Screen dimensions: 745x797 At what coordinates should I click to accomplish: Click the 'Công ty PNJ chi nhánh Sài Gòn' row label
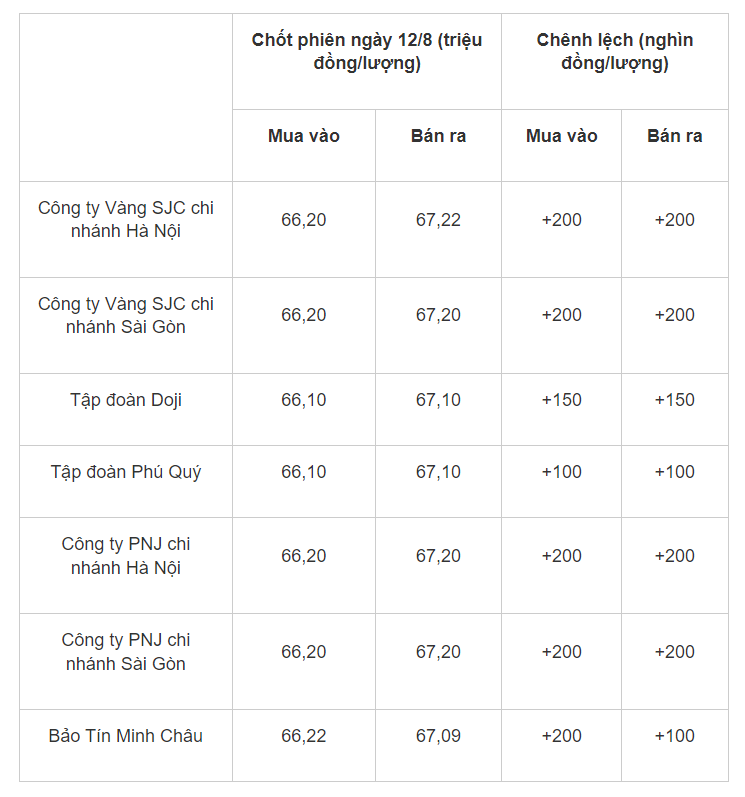click(x=126, y=661)
